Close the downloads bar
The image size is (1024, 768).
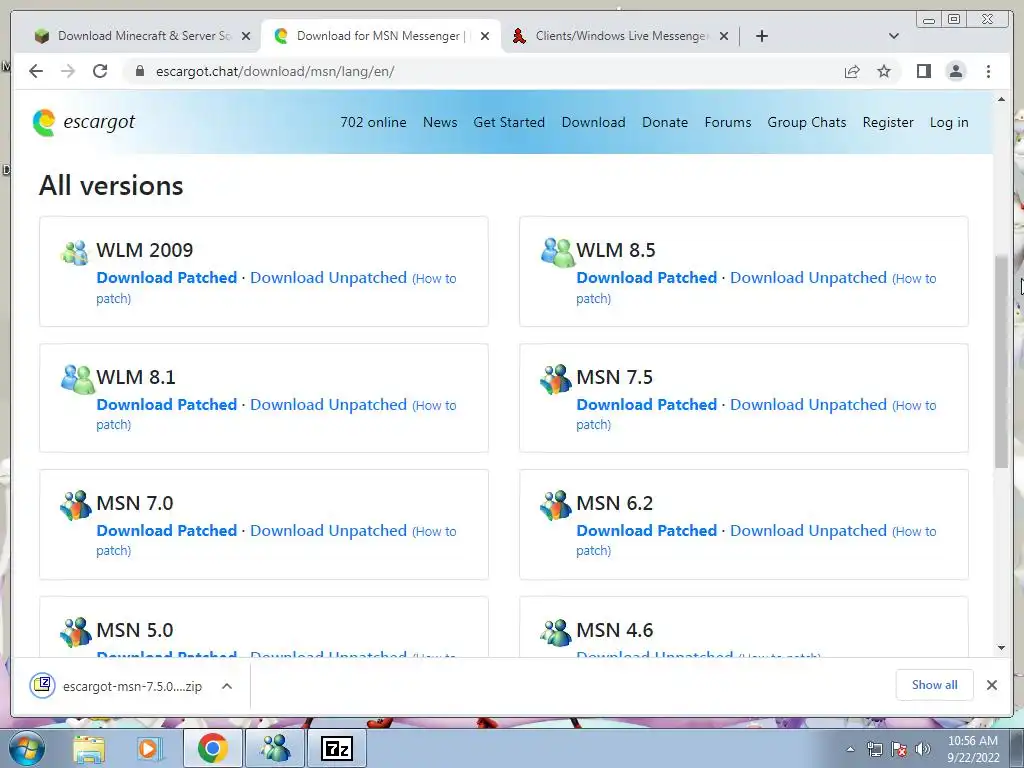(991, 685)
